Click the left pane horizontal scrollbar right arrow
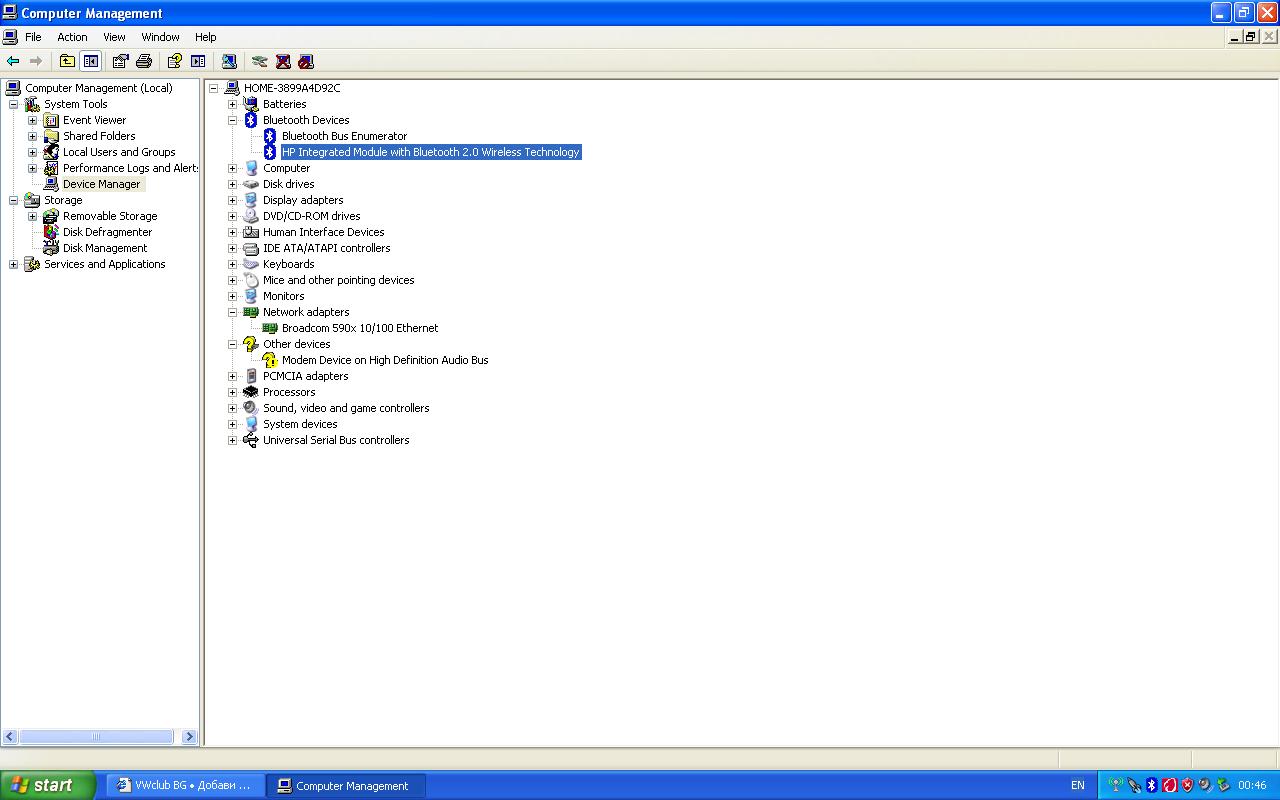 pos(189,737)
